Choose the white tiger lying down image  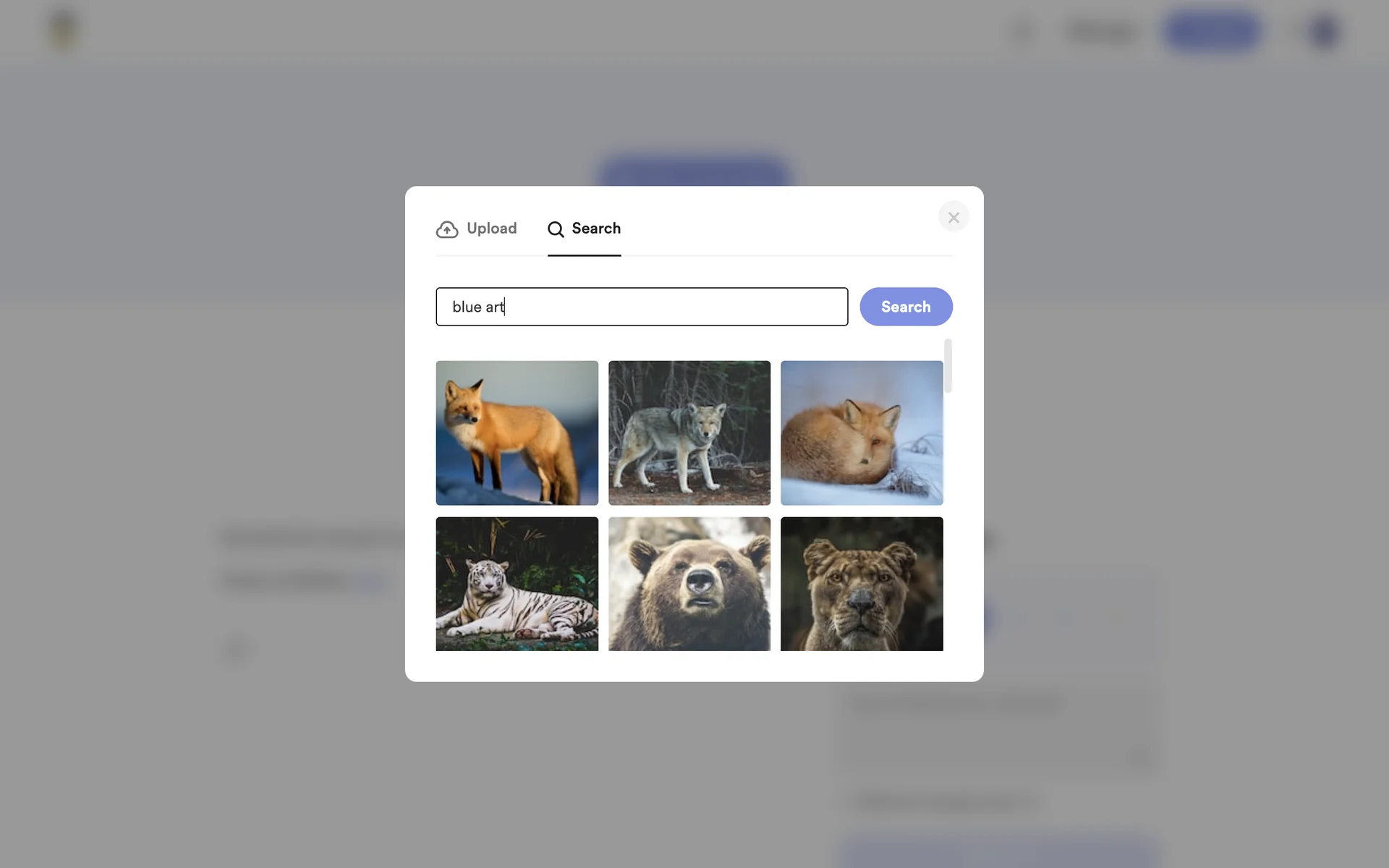pyautogui.click(x=517, y=583)
